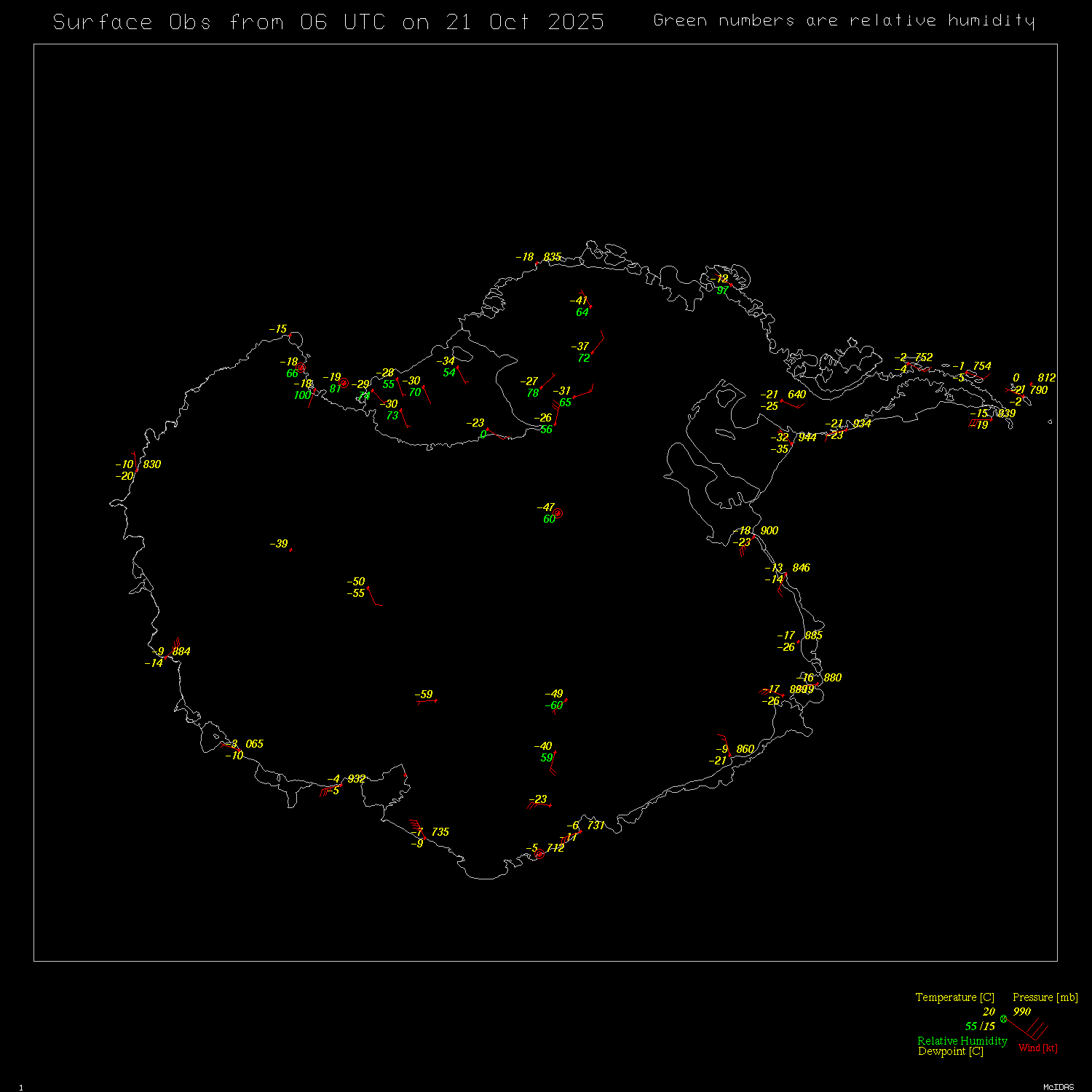This screenshot has height=1092, width=1092.
Task: Select the 'Pressure [mb]' legend label
Action: pyautogui.click(x=1045, y=997)
